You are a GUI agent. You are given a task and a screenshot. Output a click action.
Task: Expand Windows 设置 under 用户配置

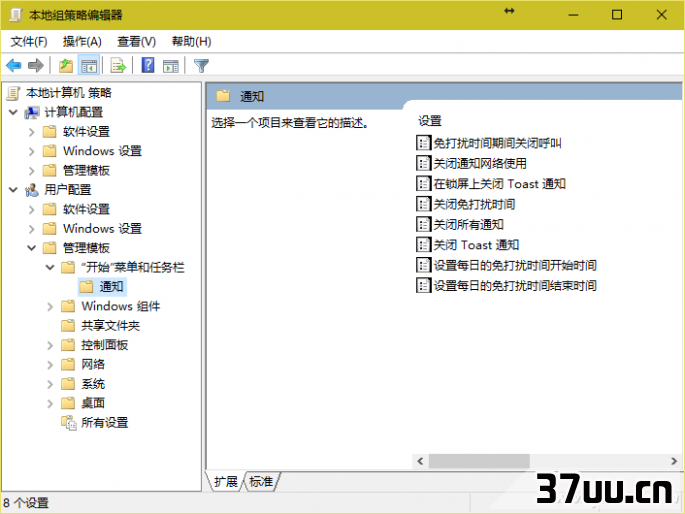(x=31, y=229)
